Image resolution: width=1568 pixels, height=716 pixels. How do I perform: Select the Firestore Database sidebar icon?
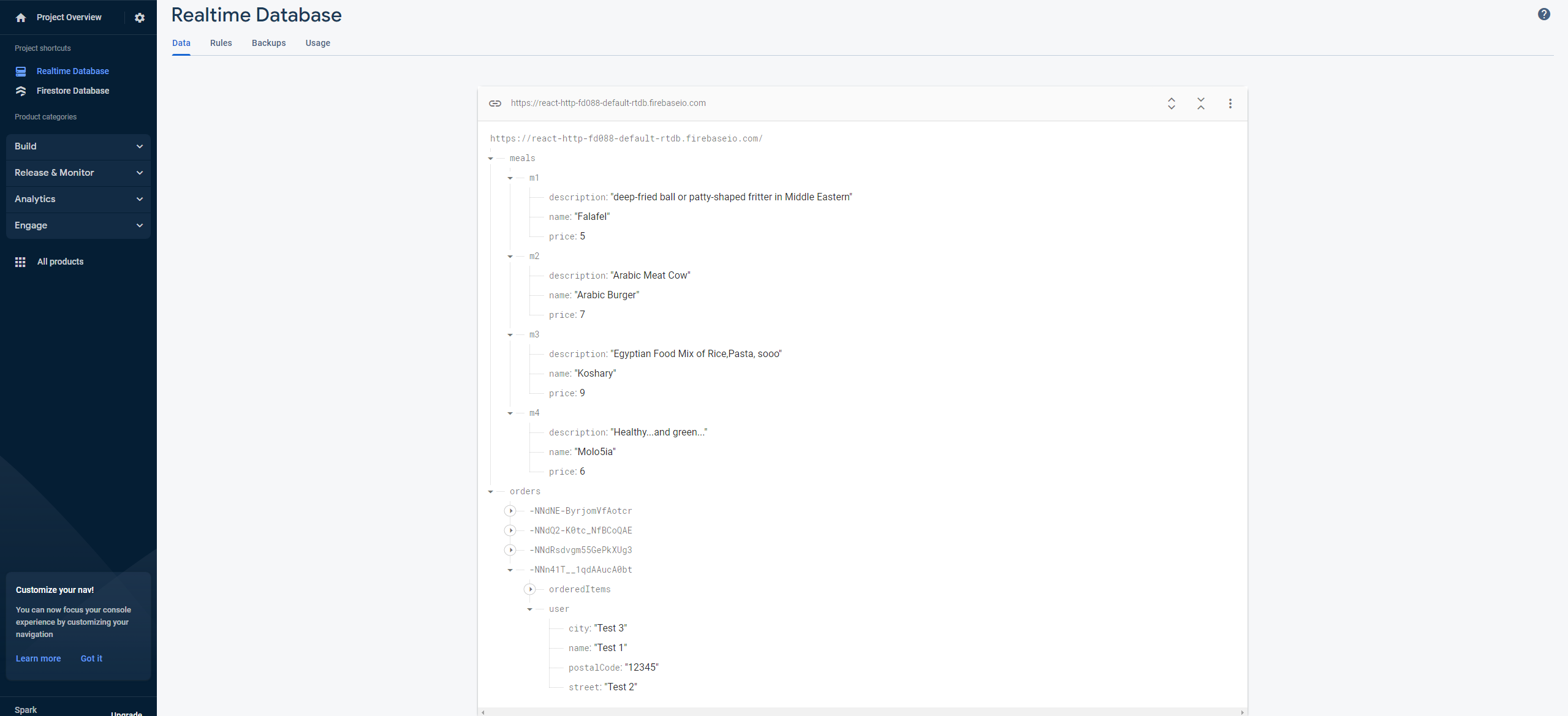[21, 90]
